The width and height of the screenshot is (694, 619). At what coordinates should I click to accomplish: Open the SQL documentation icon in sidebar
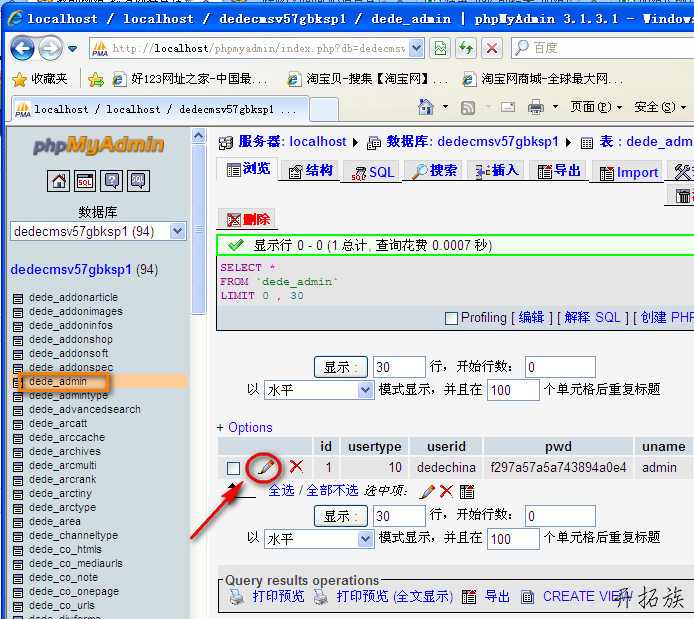[139, 181]
